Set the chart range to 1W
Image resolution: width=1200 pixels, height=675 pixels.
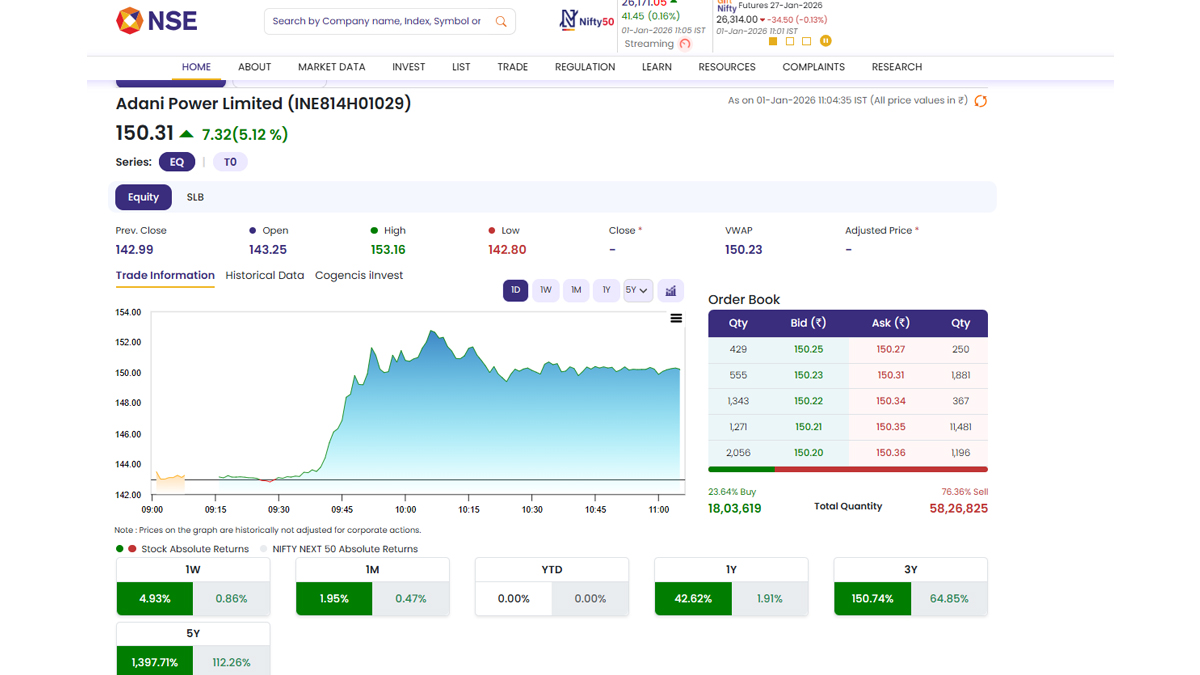pyautogui.click(x=545, y=290)
